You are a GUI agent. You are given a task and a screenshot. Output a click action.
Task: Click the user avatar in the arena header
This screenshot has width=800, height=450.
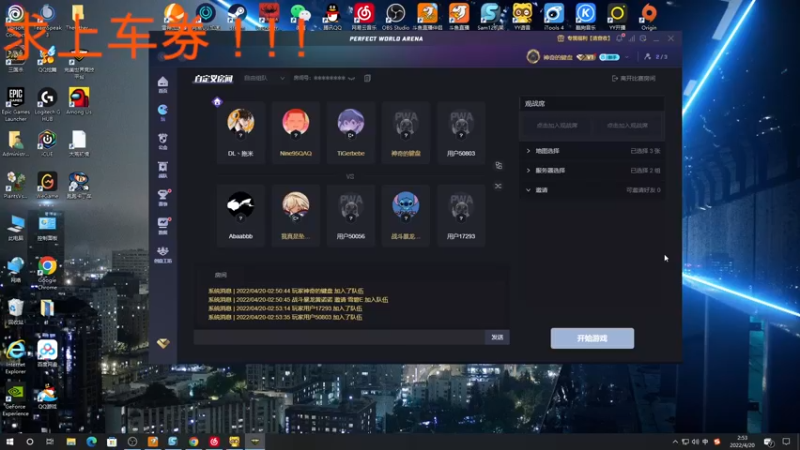coord(533,57)
